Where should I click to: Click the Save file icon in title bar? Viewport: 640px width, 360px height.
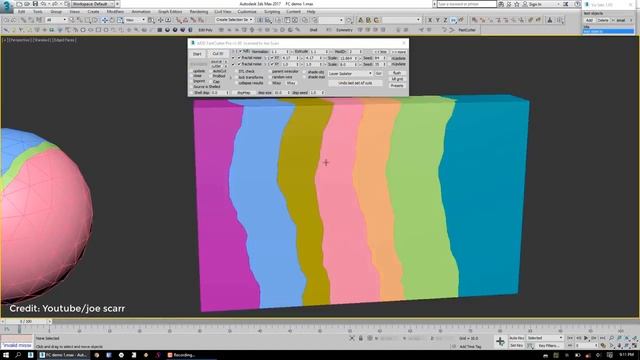coord(35,4)
